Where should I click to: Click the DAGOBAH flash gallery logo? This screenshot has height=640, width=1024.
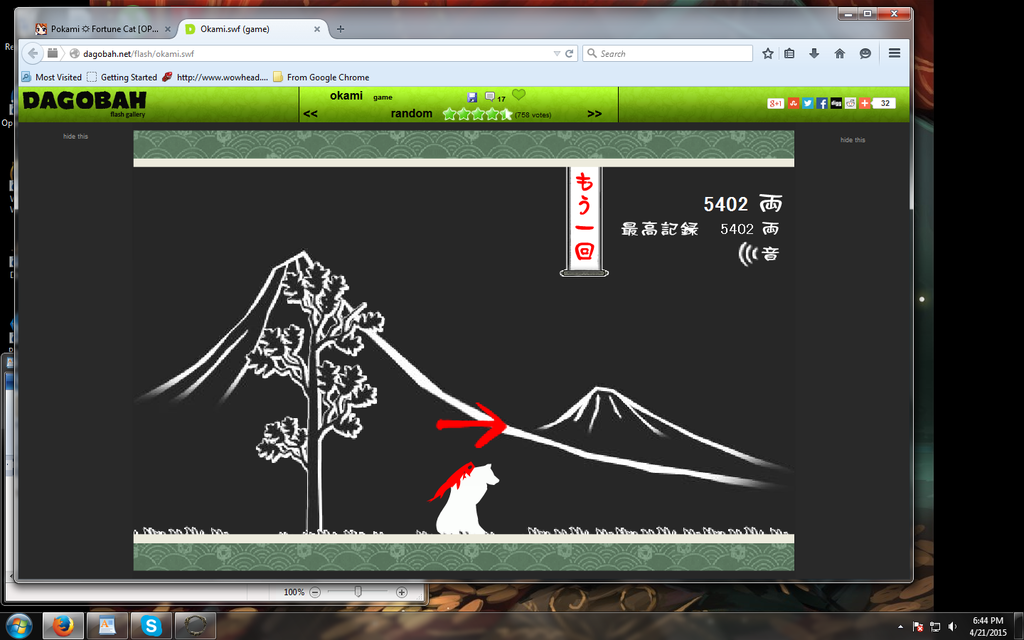click(84, 103)
